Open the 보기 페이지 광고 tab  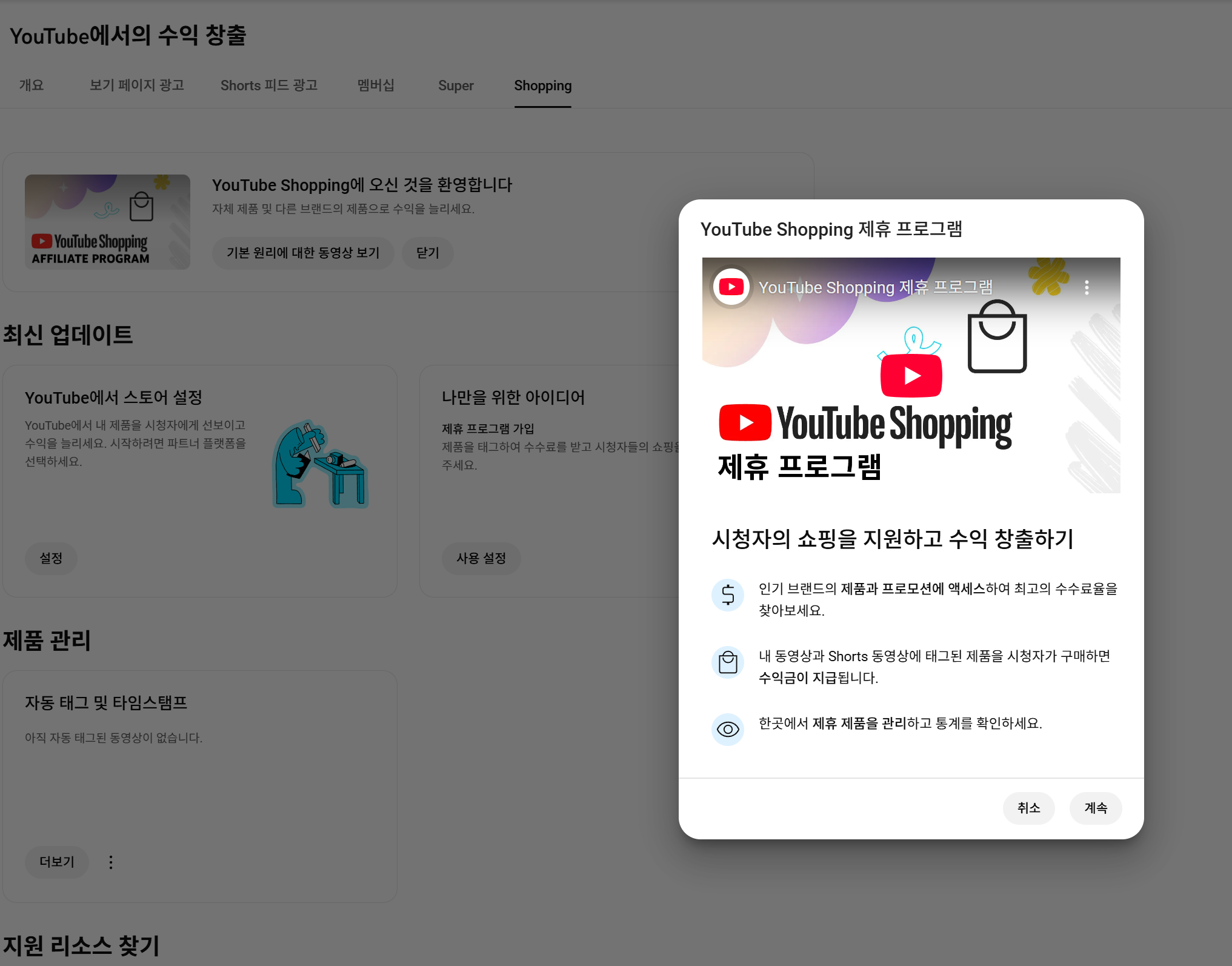tap(137, 85)
